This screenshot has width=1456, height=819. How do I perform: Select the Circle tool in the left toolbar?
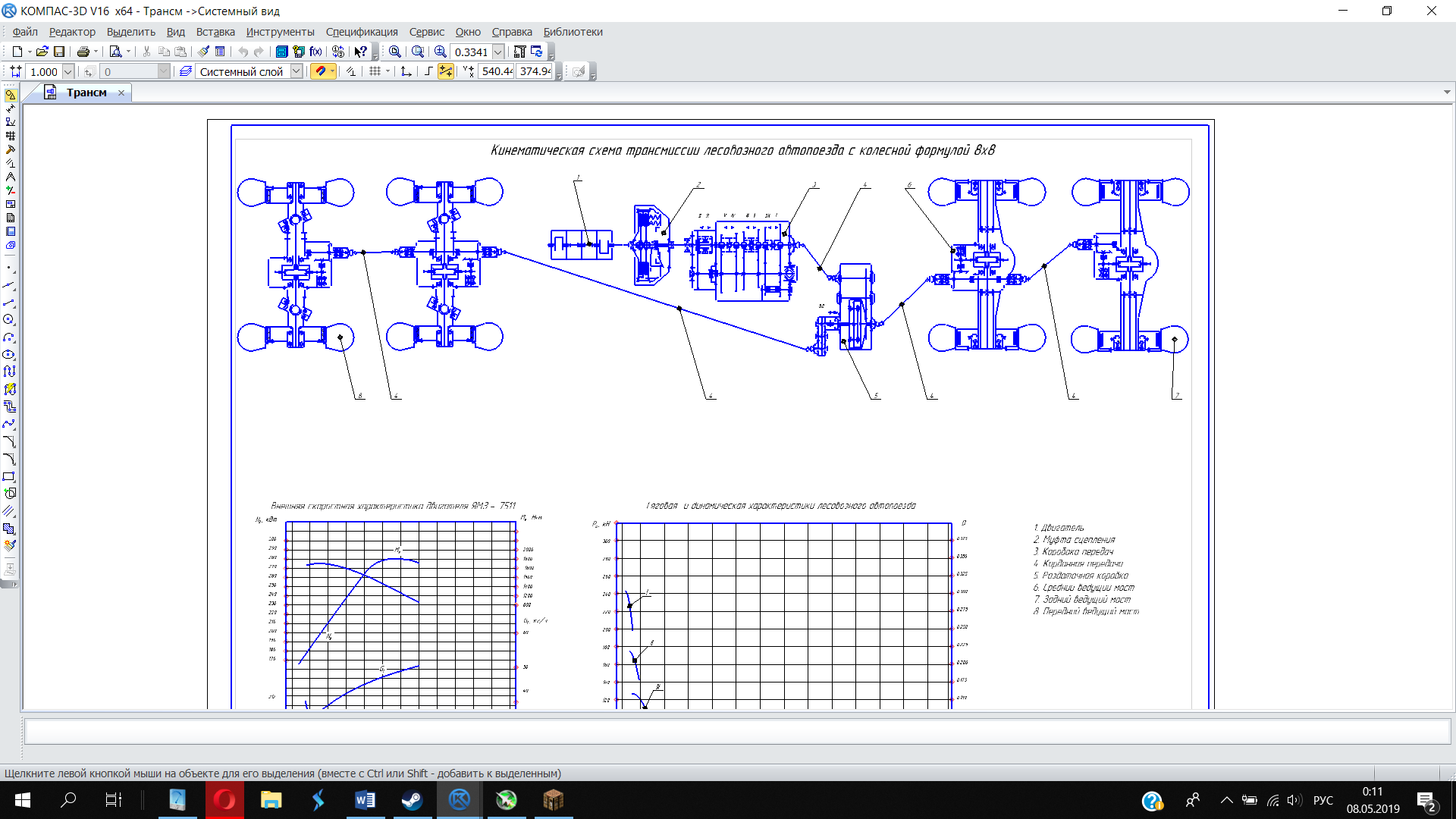(9, 319)
